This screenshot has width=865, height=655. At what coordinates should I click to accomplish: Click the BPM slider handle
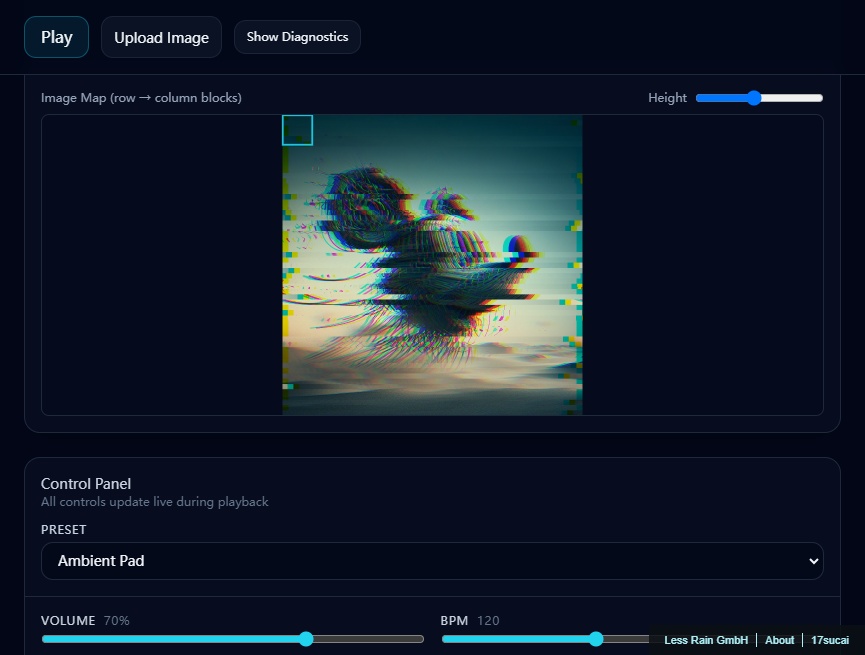[596, 639]
